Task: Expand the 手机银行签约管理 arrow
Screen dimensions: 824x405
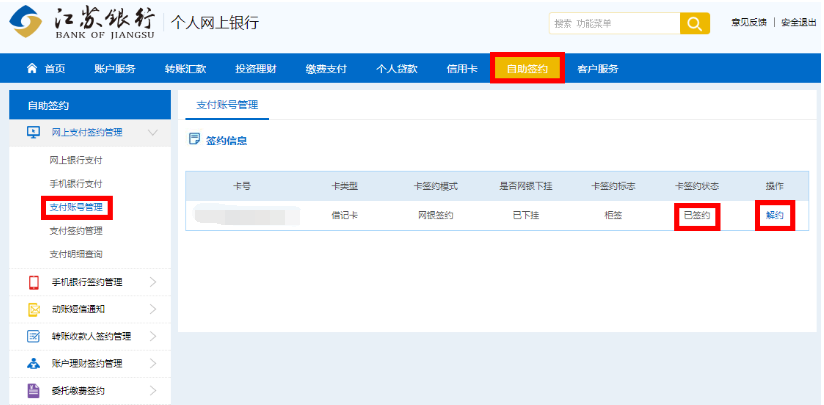Action: (x=152, y=282)
